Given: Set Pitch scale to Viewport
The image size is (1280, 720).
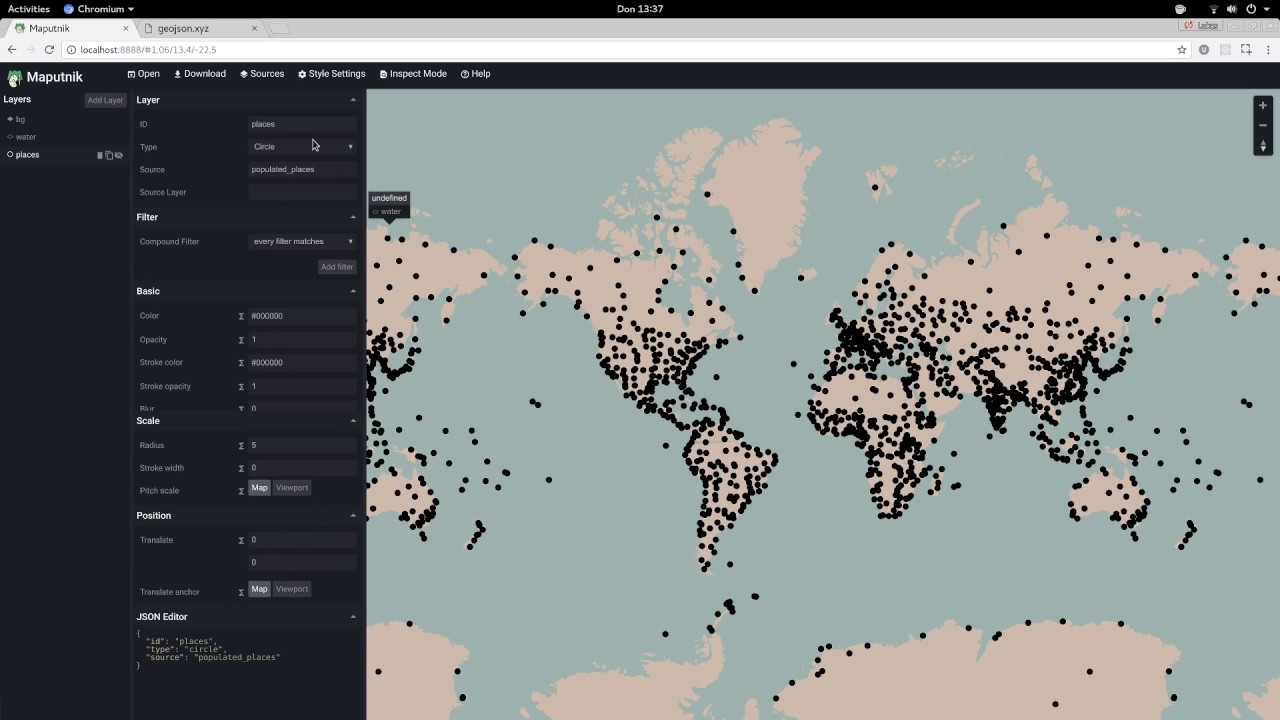Looking at the screenshot, I should point(292,488).
